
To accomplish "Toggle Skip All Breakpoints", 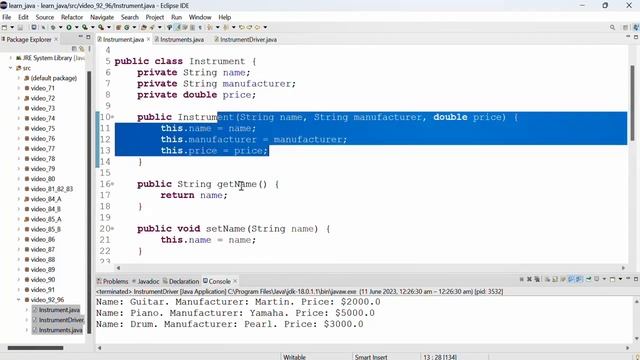I will click(x=43, y=27).
